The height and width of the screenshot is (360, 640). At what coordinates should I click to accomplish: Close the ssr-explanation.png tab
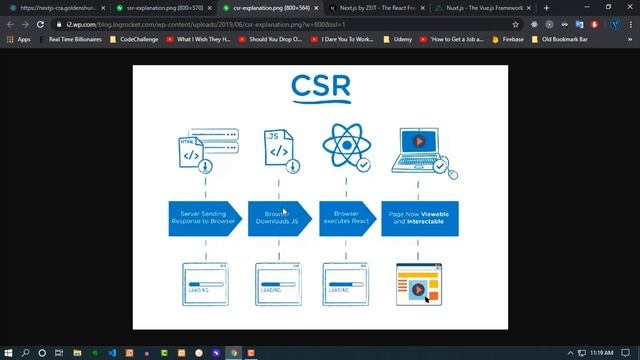point(210,8)
